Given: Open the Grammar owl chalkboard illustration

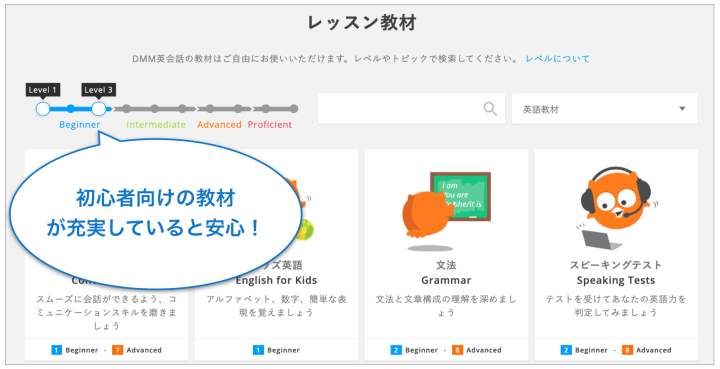Looking at the screenshot, I should pyautogui.click(x=446, y=211).
